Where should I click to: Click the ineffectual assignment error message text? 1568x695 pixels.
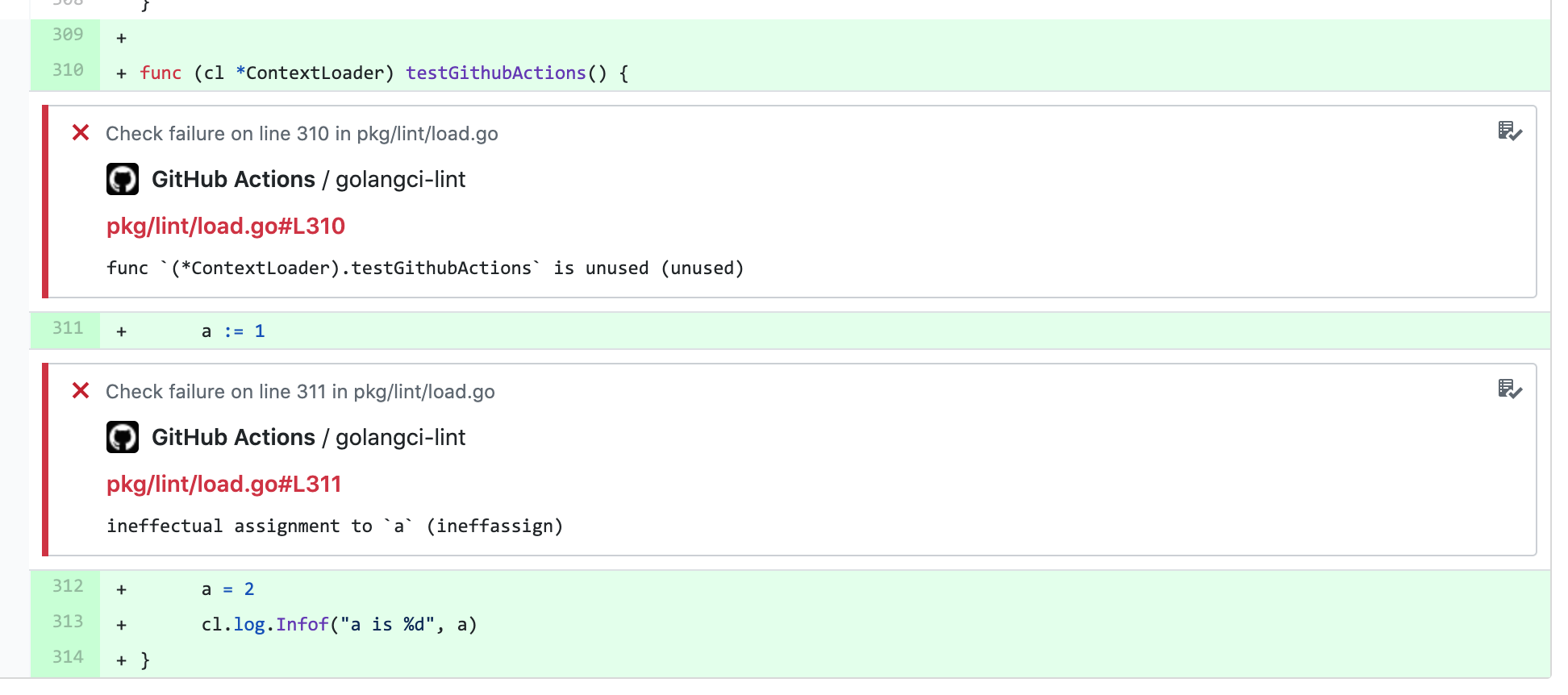pyautogui.click(x=335, y=526)
